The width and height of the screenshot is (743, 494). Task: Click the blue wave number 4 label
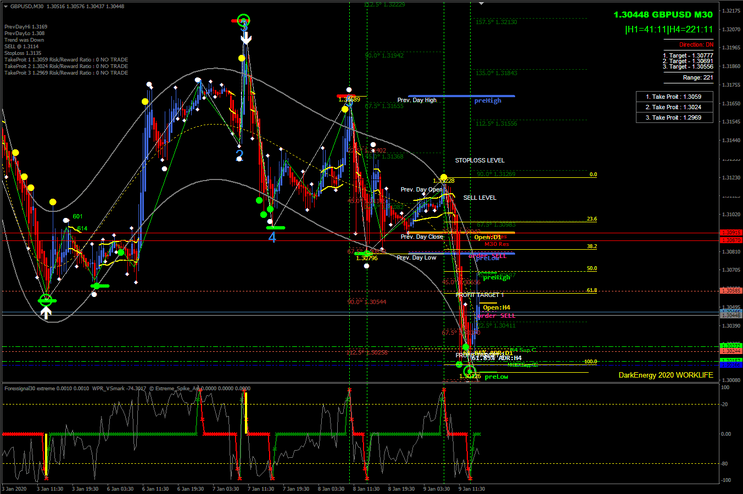[x=272, y=236]
